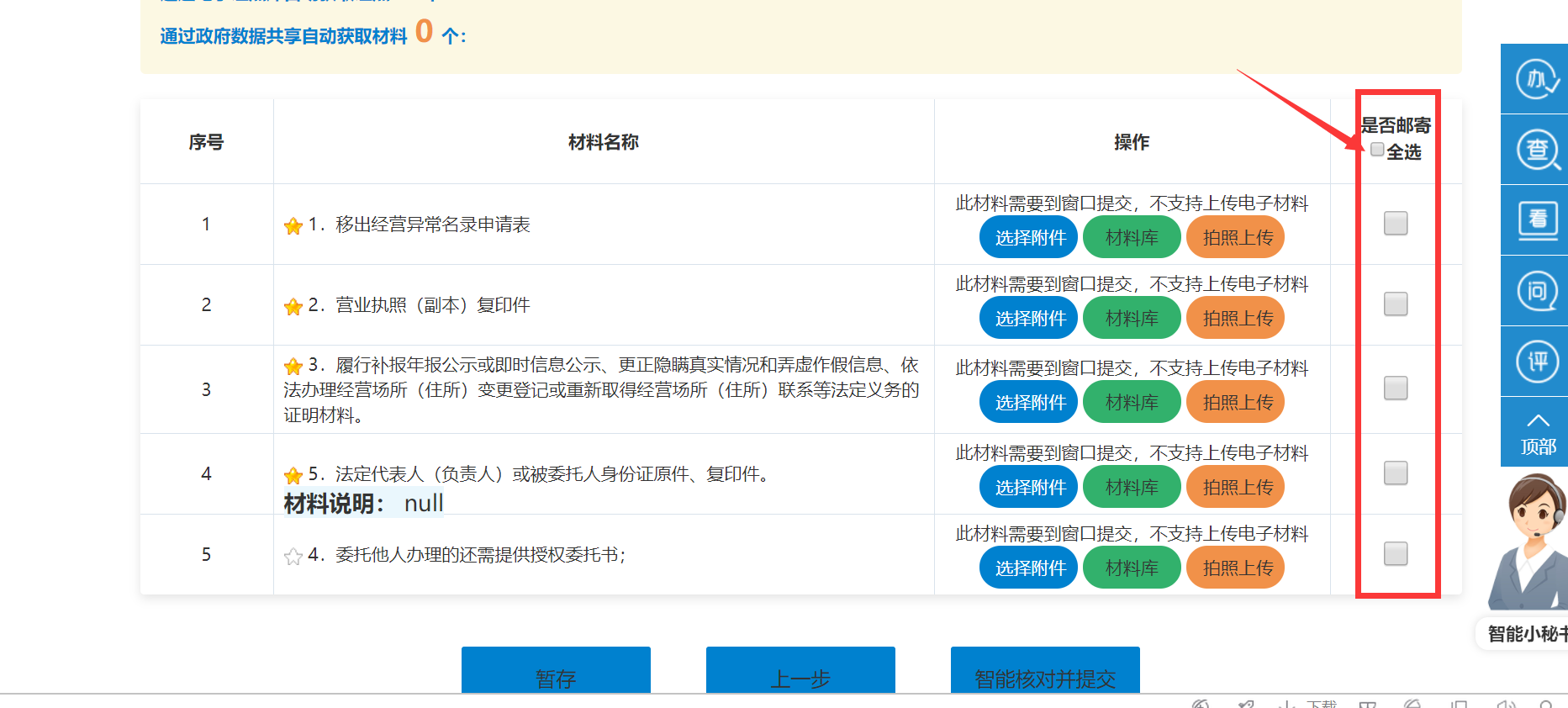Open the 问 question icon in sidebar
This screenshot has width=1568, height=708.
click(1536, 291)
